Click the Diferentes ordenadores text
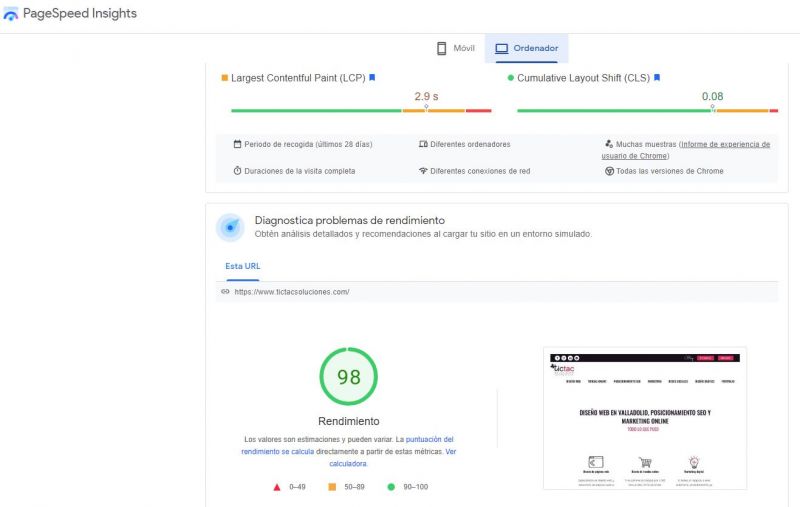The image size is (800, 507). pyautogui.click(x=470, y=144)
